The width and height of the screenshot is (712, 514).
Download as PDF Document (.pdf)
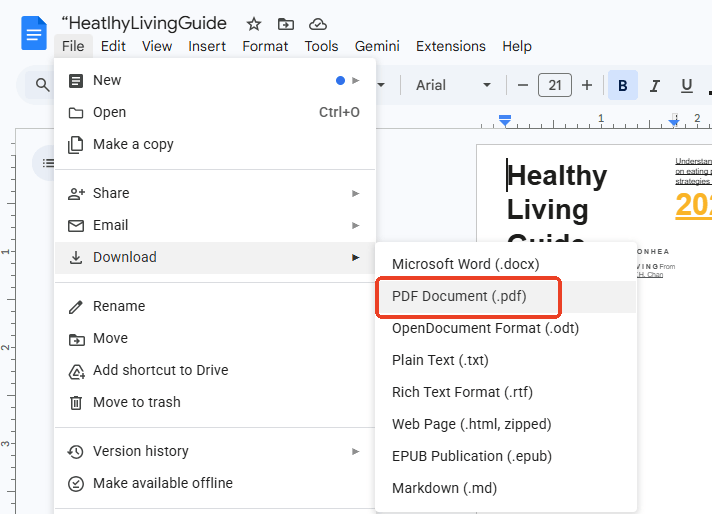click(506, 297)
